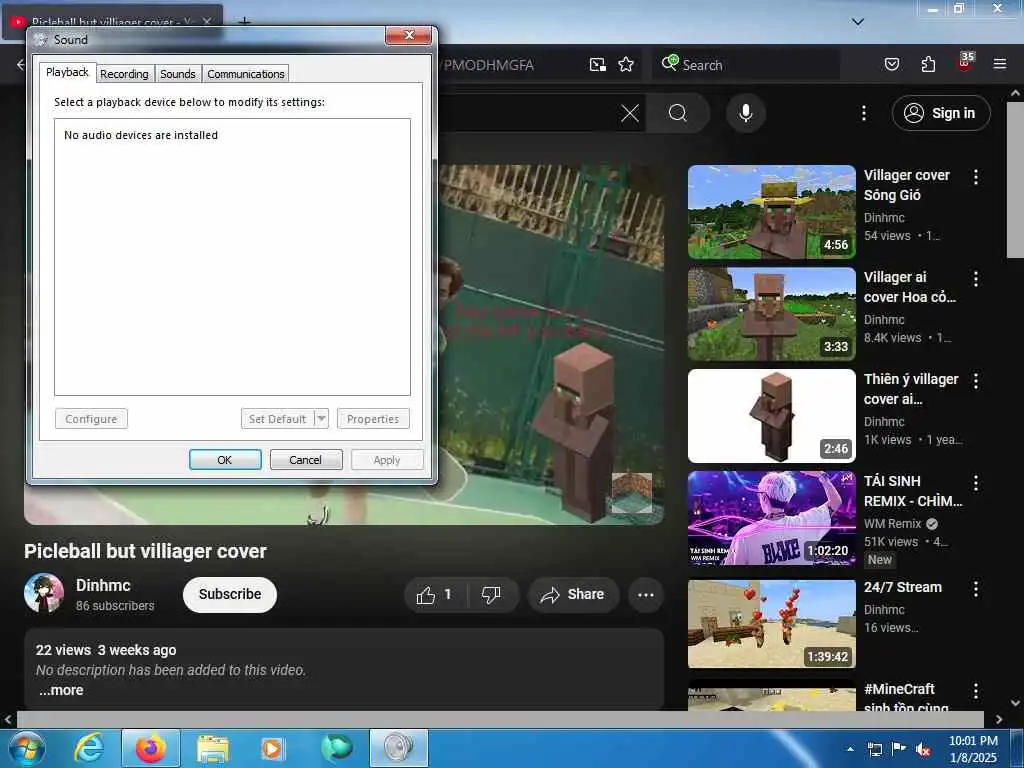Click OK in Sound dialog
Screen dimensions: 1024x768
225,460
